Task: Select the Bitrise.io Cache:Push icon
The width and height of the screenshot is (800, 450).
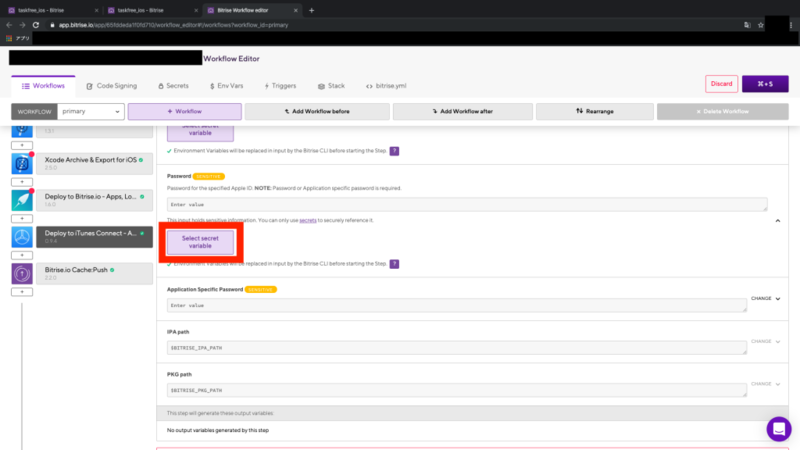Action: tap(22, 274)
